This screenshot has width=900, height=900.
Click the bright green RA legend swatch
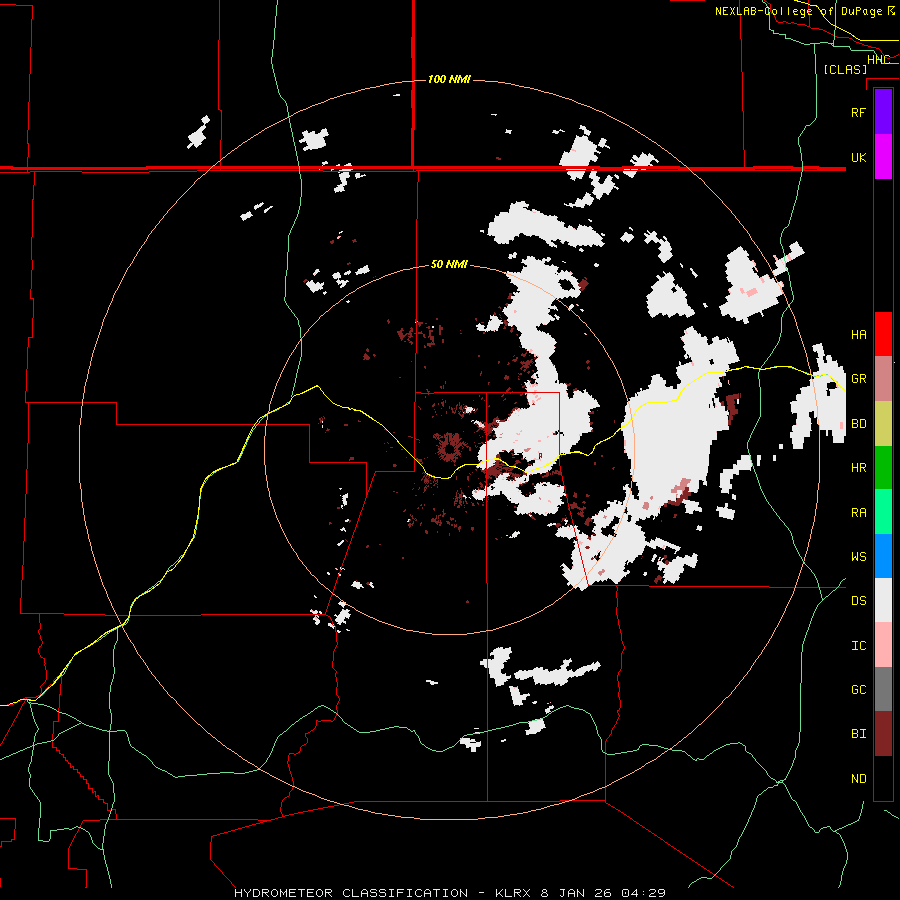(x=883, y=512)
